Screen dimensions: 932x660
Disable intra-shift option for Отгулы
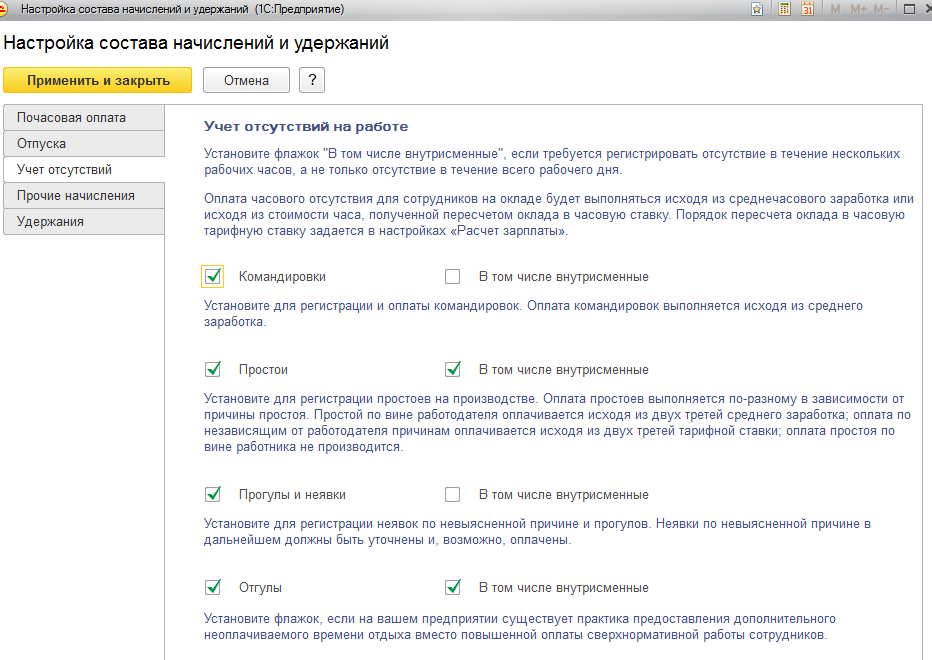452,587
